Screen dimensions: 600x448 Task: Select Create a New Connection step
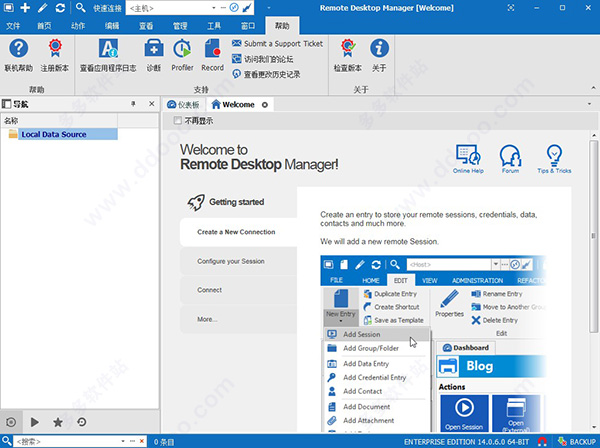pyautogui.click(x=238, y=232)
